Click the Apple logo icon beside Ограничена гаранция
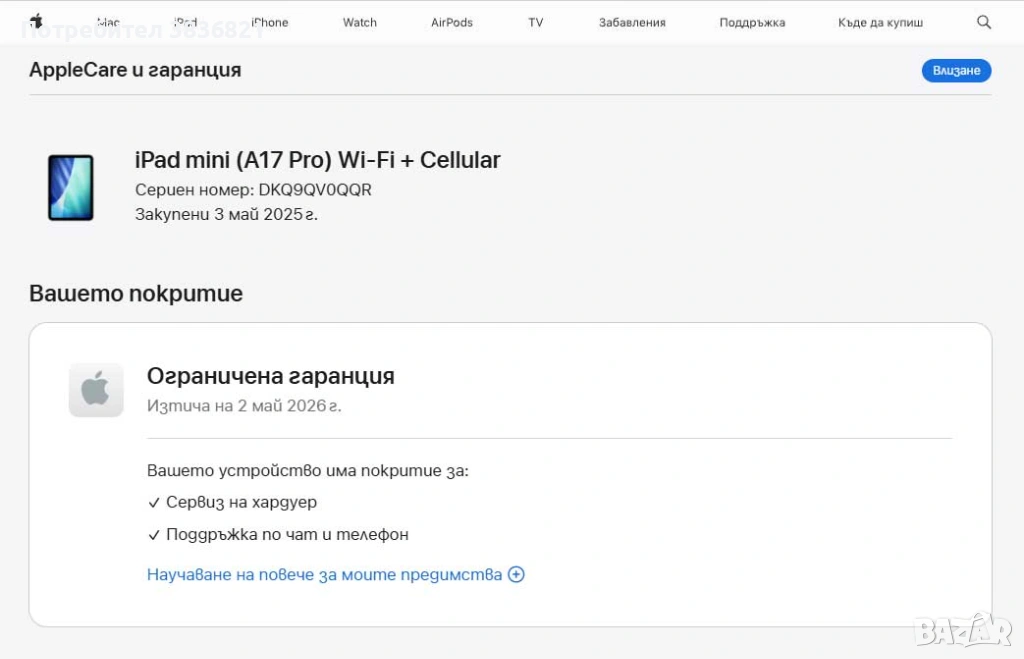The width and height of the screenshot is (1024, 659). tap(96, 390)
